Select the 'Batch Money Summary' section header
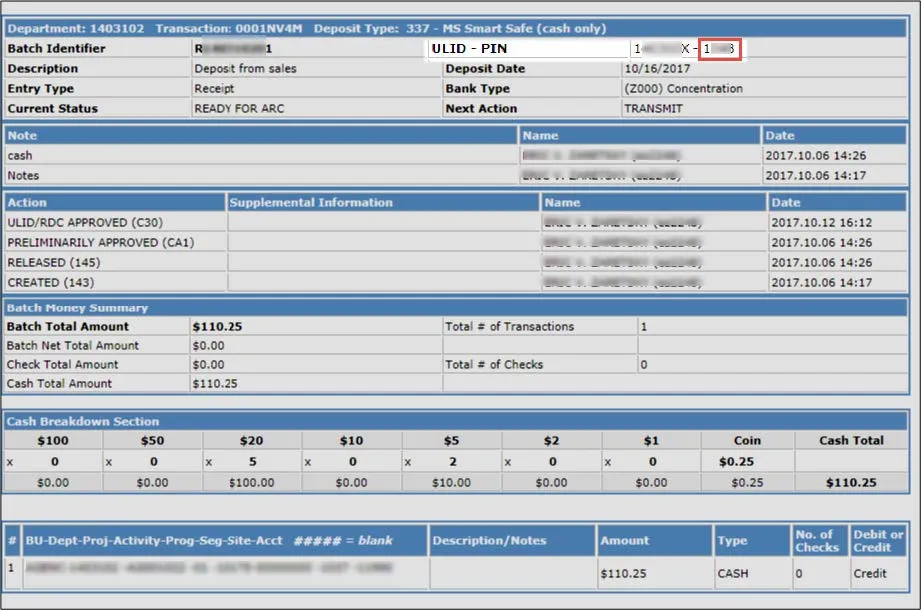The image size is (921, 610). click(456, 308)
